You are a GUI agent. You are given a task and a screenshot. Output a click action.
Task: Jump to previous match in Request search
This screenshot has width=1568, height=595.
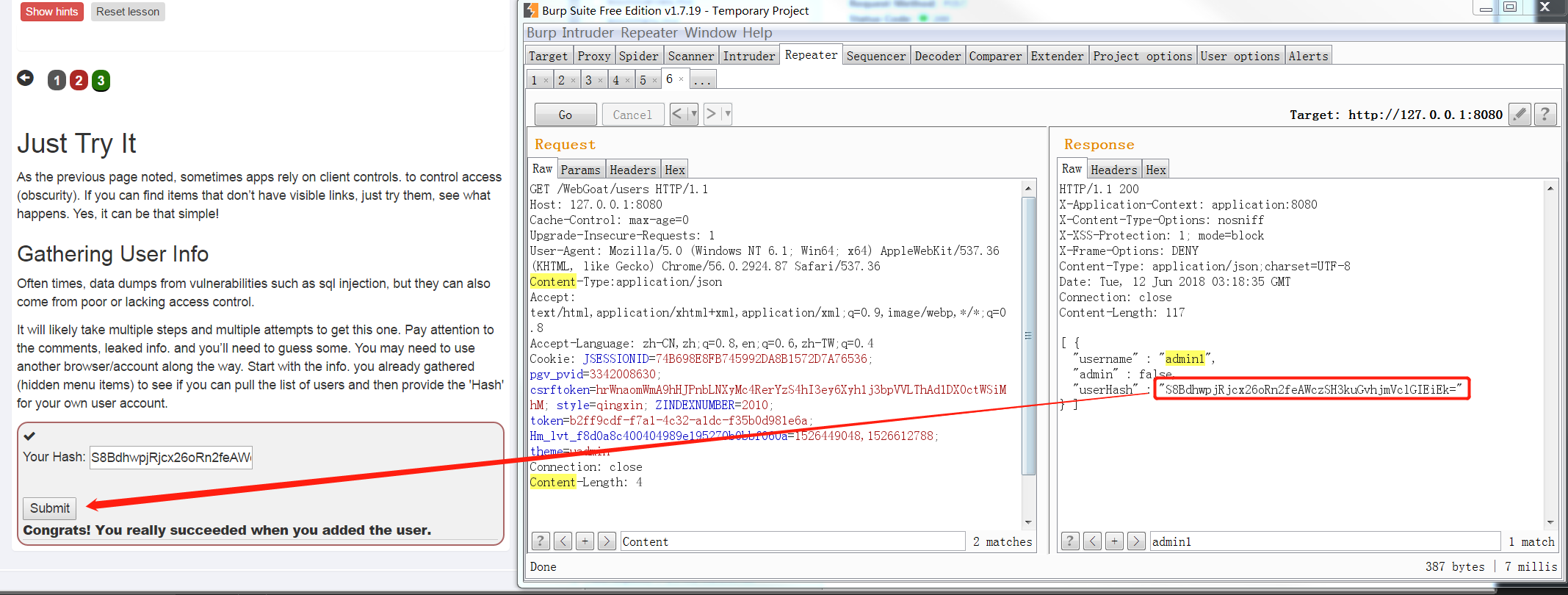click(x=563, y=541)
